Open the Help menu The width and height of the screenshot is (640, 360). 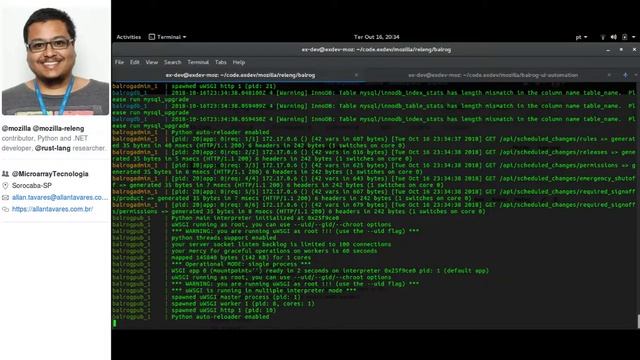click(239, 62)
